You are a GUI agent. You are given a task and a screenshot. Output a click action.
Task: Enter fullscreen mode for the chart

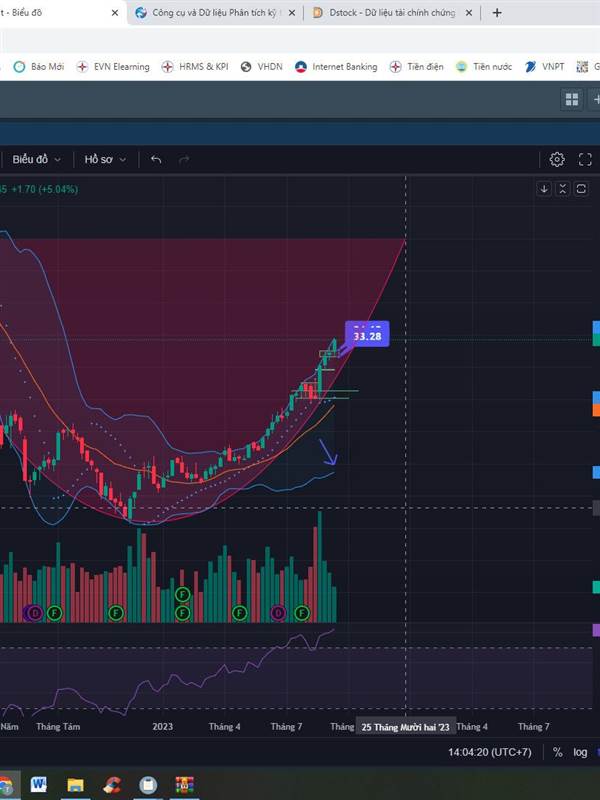pyautogui.click(x=585, y=160)
